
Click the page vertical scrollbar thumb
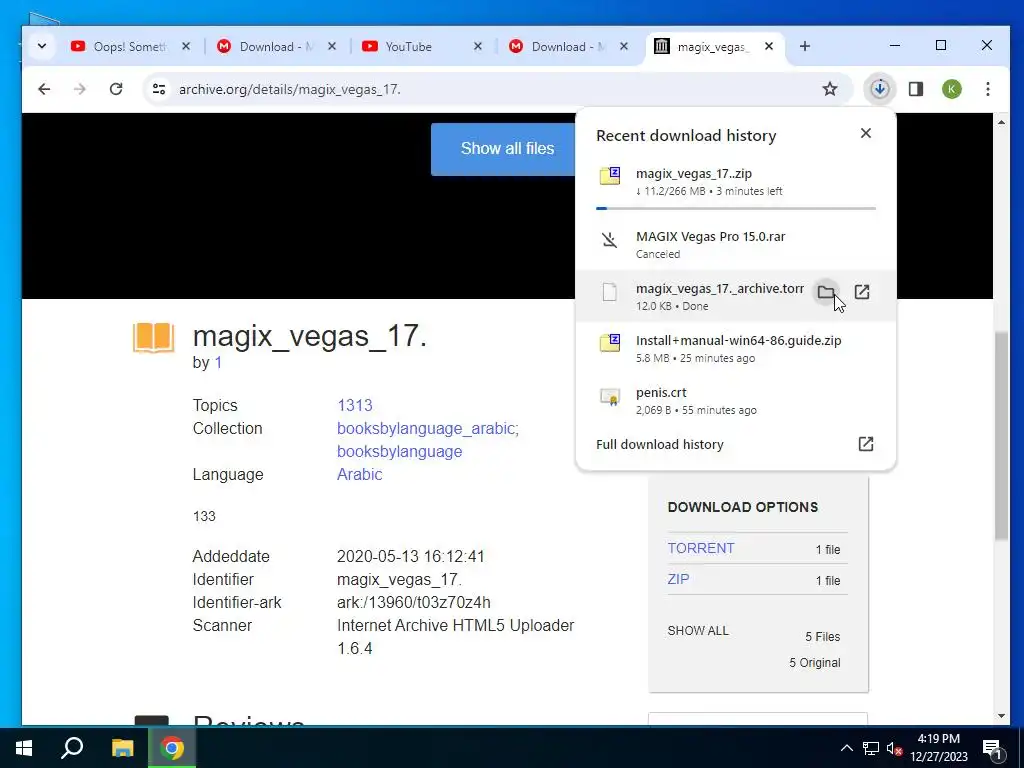pyautogui.click(x=1002, y=436)
